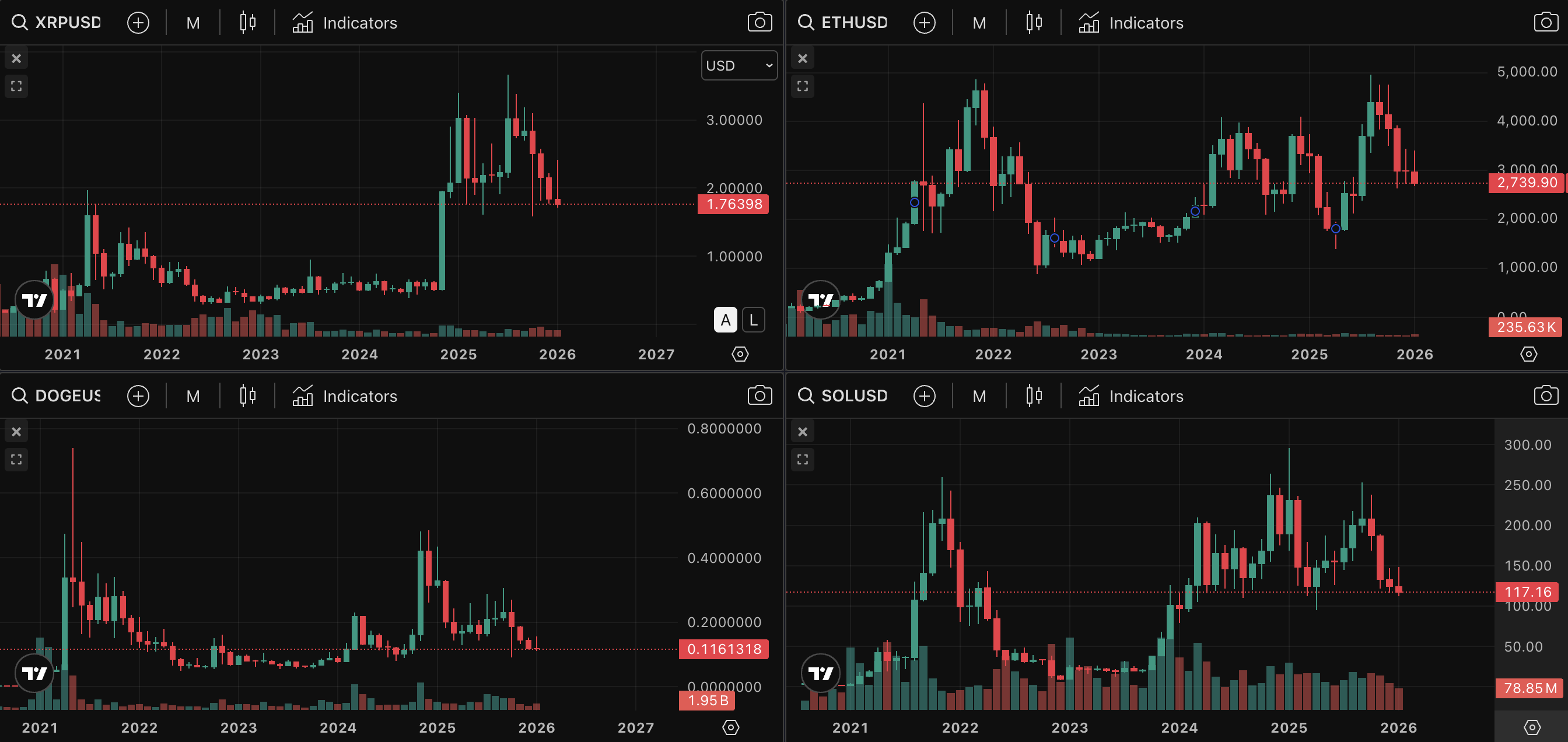The image size is (1568, 742).
Task: Click the 1.76398 price label on XRPUSD
Action: click(x=733, y=204)
